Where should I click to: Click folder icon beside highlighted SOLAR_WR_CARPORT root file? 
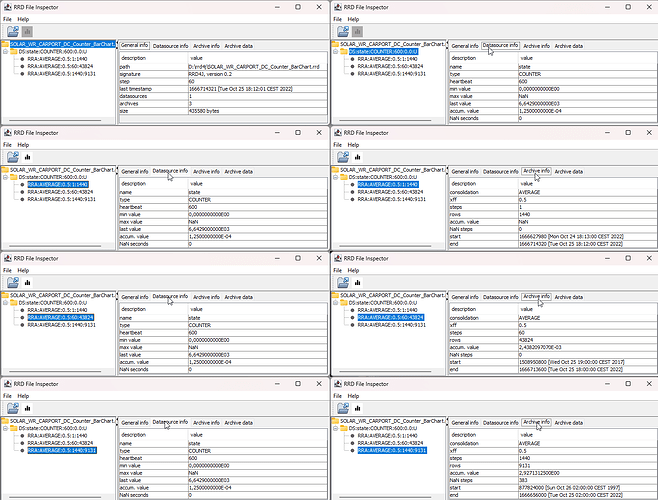coord(5,44)
